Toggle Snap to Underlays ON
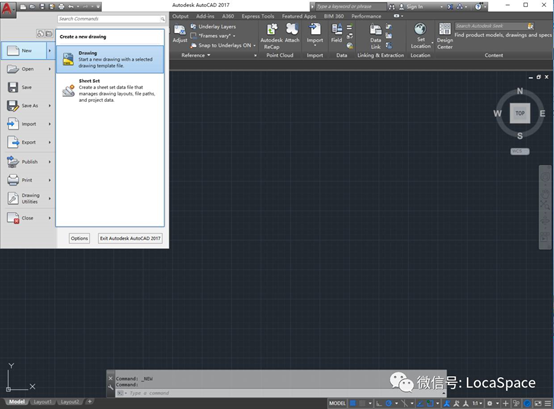Viewport: 554px width, 409px height. coord(223,45)
